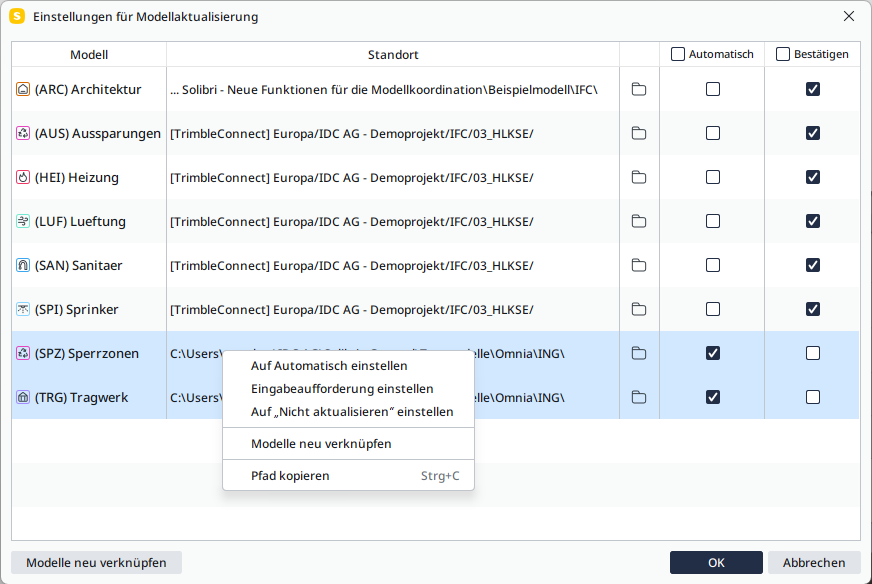The width and height of the screenshot is (872, 584).
Task: Click the Sperrzonen discipline icon
Action: (x=23, y=353)
